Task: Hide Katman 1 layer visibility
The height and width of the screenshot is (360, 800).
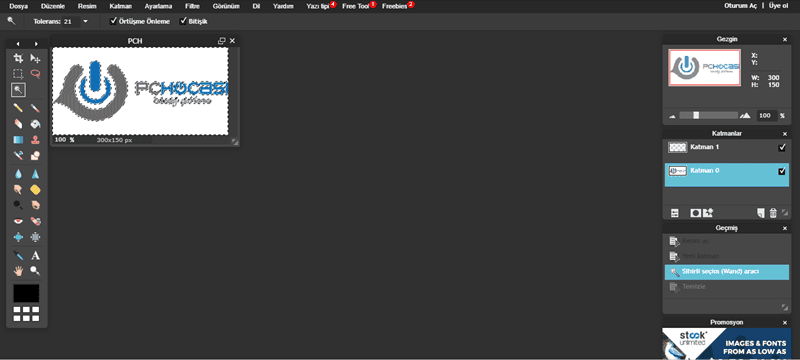Action: 782,148
